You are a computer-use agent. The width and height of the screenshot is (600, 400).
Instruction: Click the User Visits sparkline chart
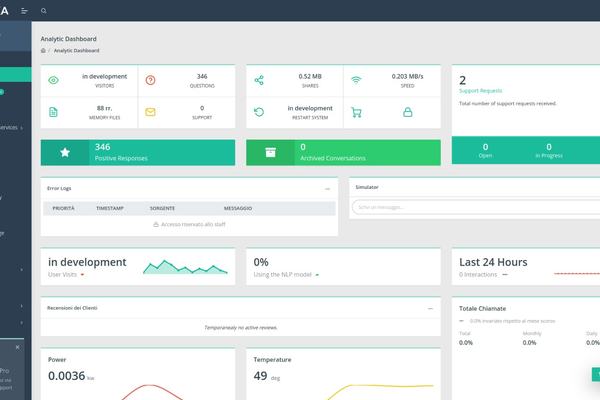click(x=185, y=267)
